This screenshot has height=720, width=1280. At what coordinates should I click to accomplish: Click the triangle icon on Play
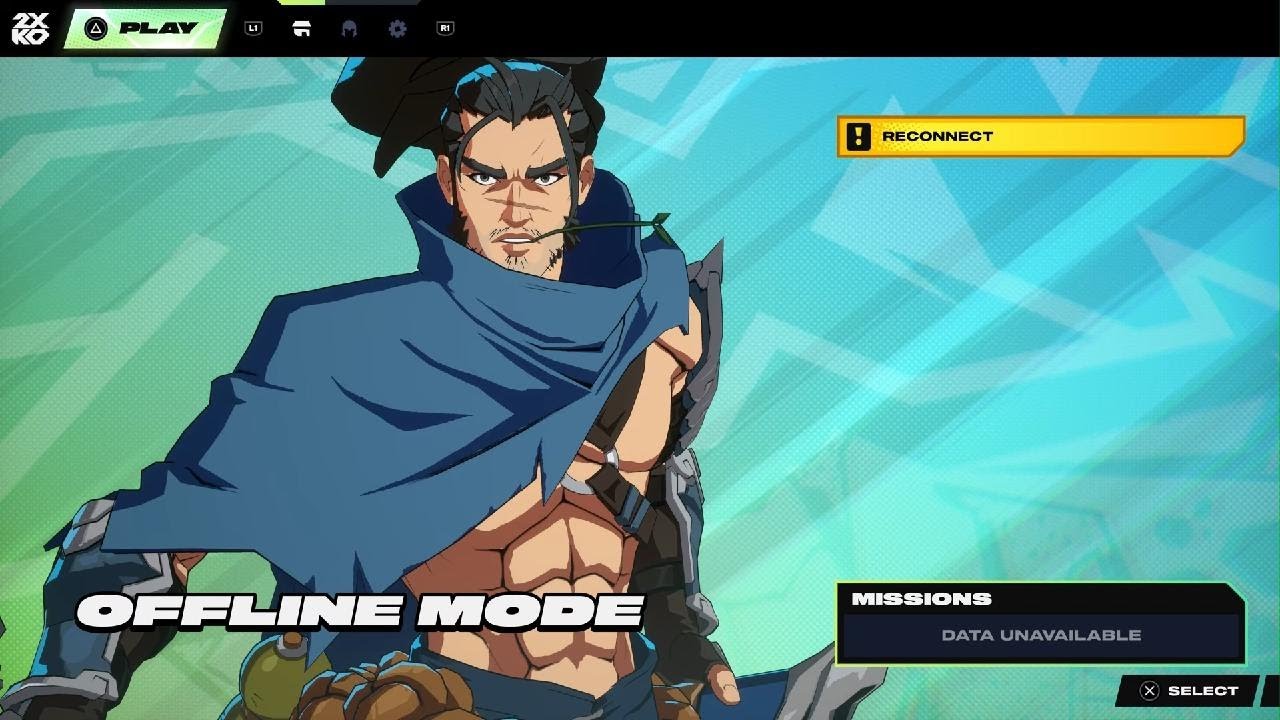point(96,28)
